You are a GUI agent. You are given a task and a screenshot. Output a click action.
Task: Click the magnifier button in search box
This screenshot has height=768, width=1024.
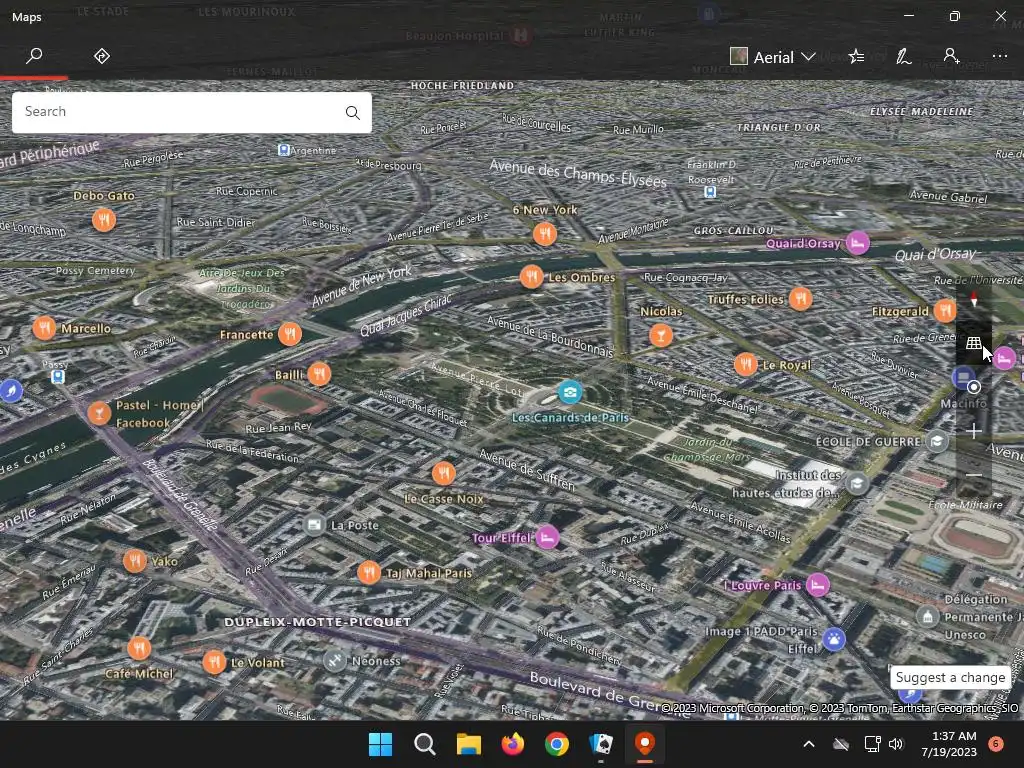point(353,112)
